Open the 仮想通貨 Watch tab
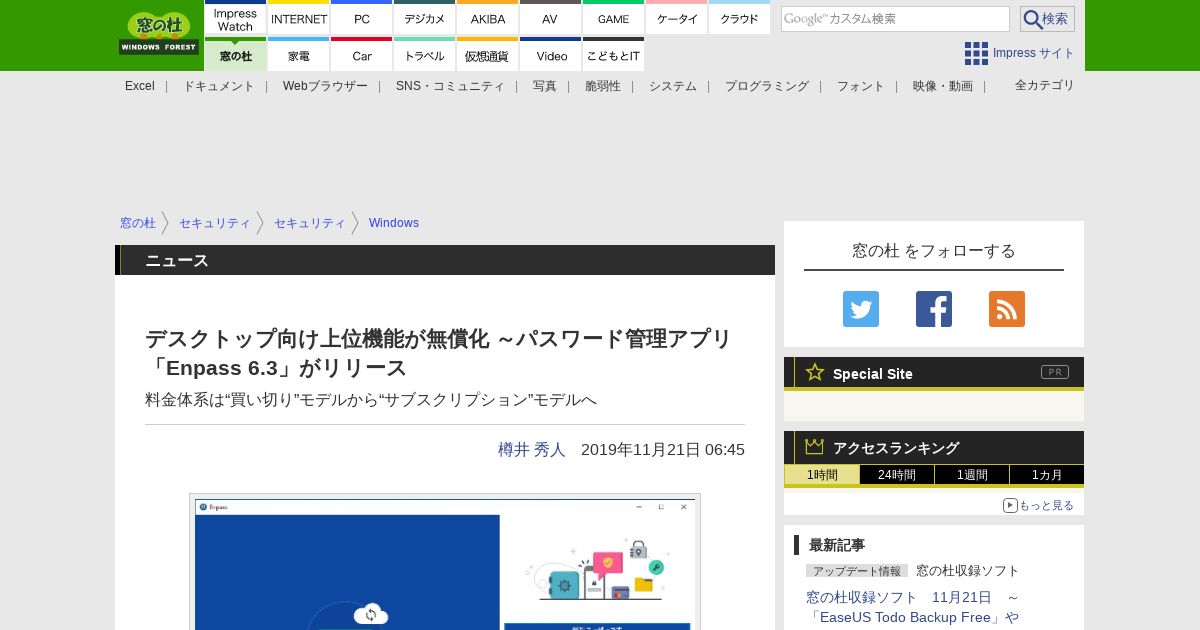 click(x=487, y=54)
